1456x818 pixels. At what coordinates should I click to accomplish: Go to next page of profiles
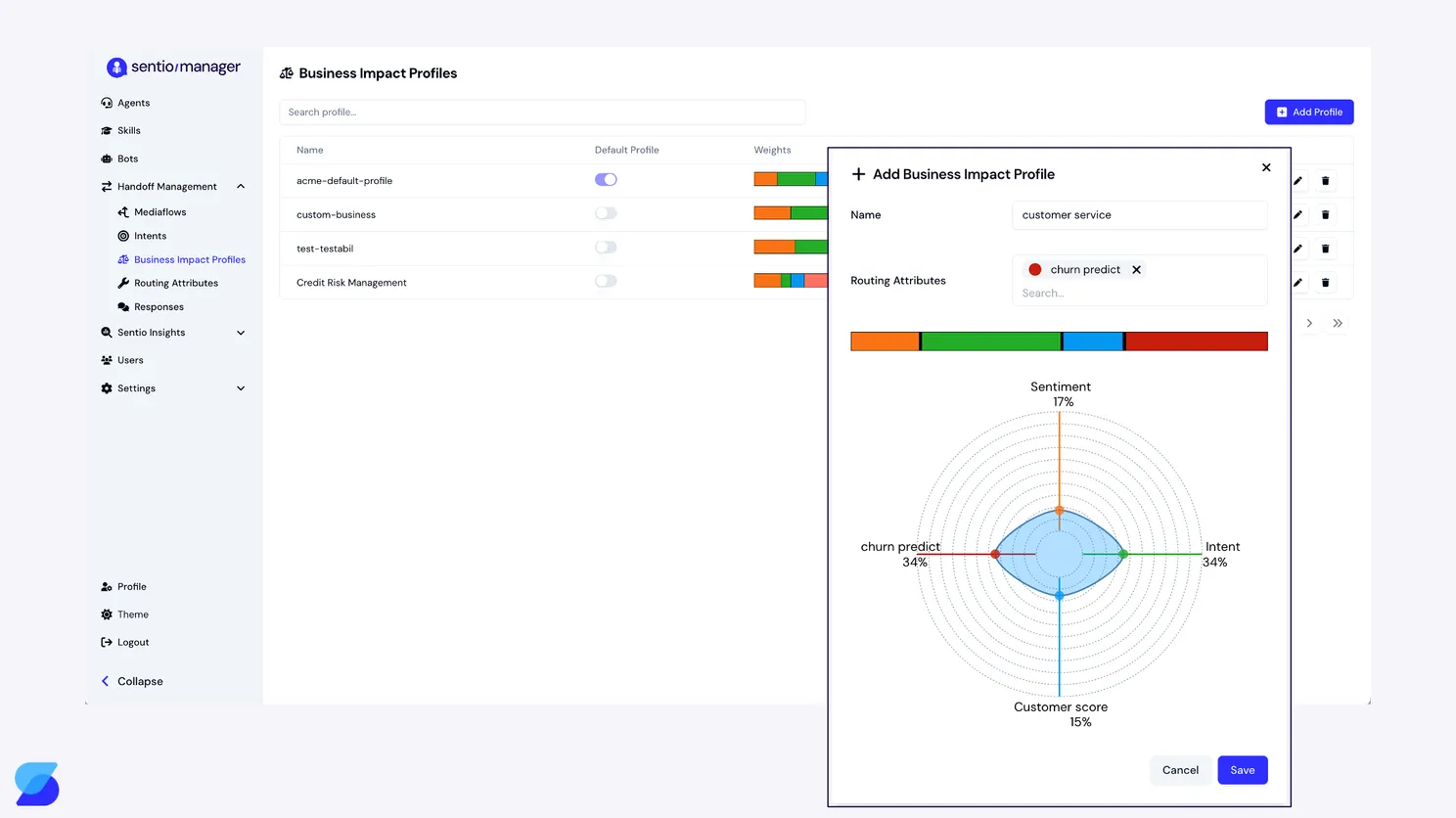pyautogui.click(x=1309, y=323)
